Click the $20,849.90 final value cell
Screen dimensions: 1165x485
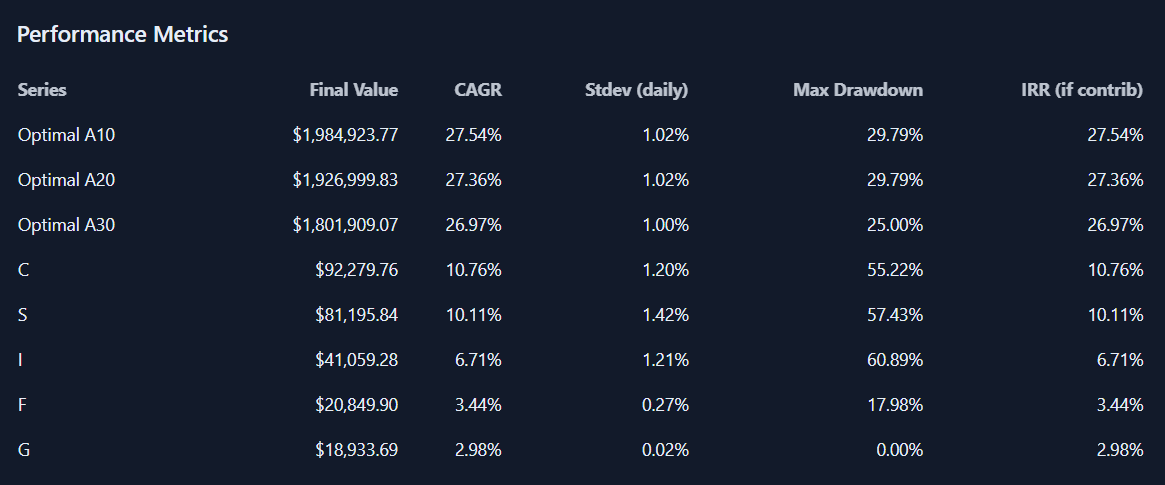coord(356,405)
